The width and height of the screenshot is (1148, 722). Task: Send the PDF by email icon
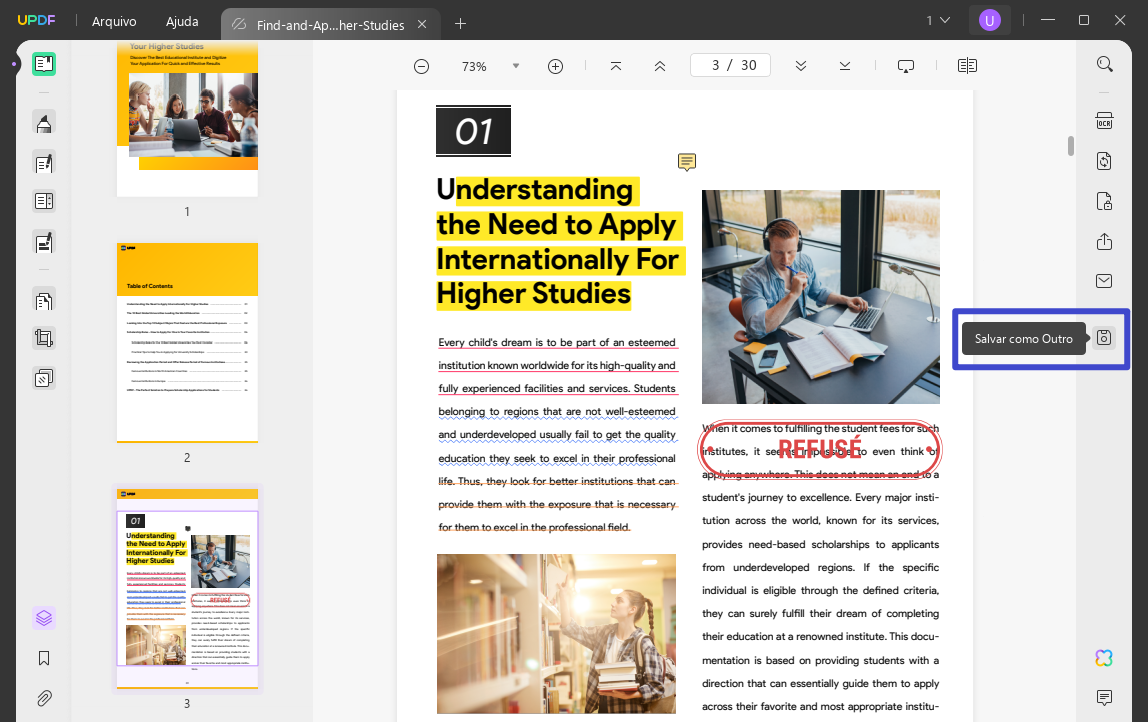point(1104,281)
